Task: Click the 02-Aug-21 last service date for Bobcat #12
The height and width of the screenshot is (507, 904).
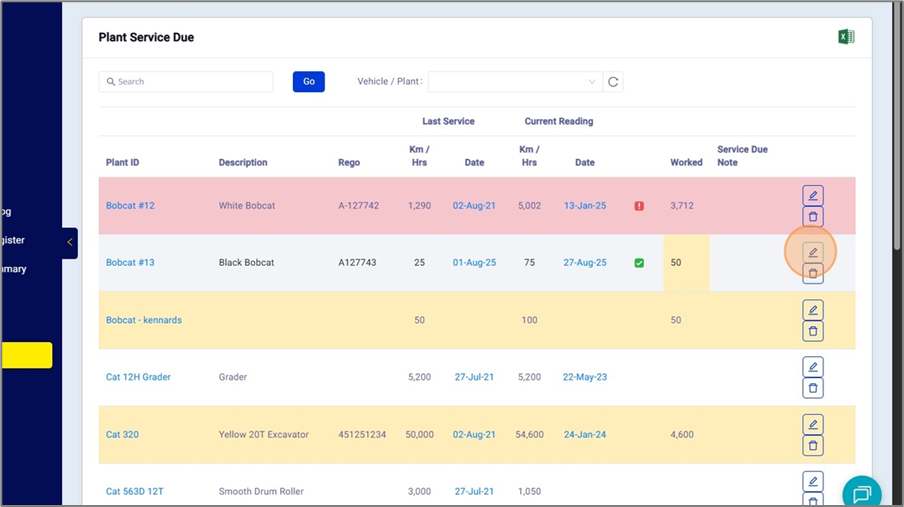Action: [x=474, y=206]
